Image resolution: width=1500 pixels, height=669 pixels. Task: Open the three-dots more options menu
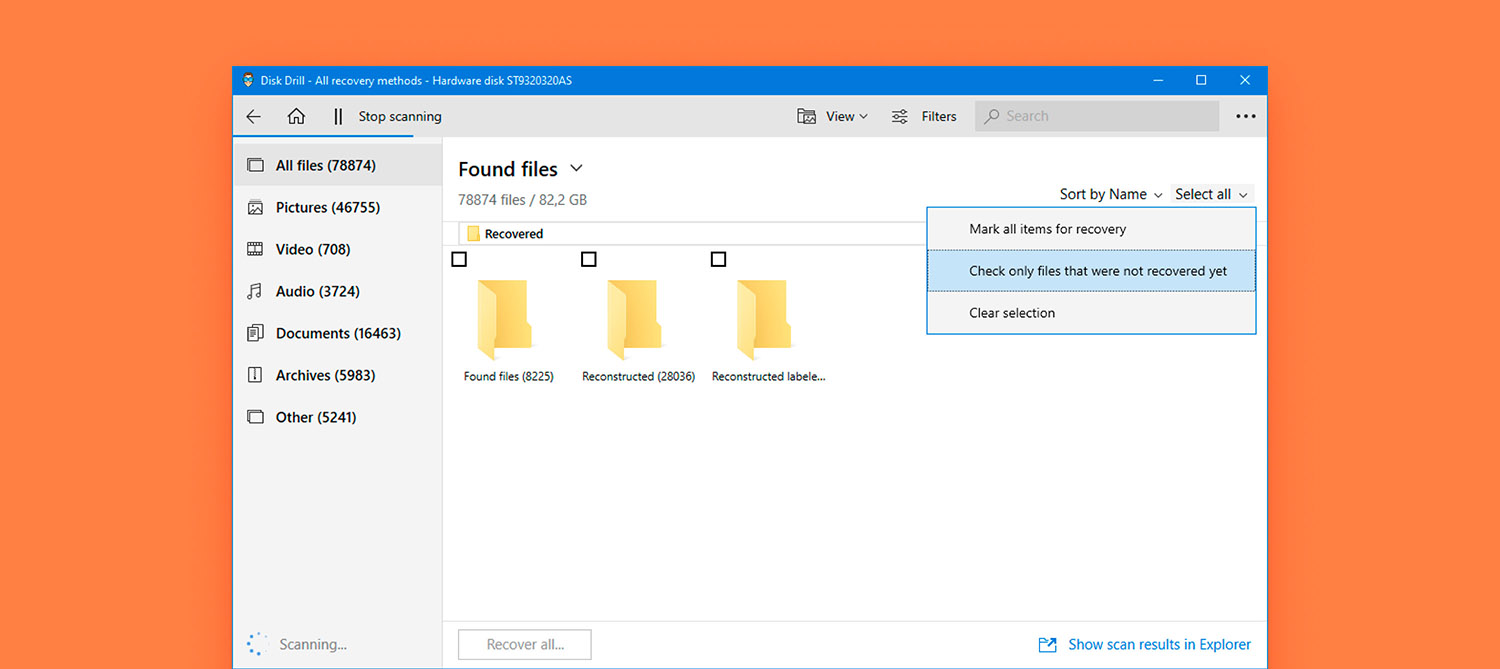[1245, 117]
